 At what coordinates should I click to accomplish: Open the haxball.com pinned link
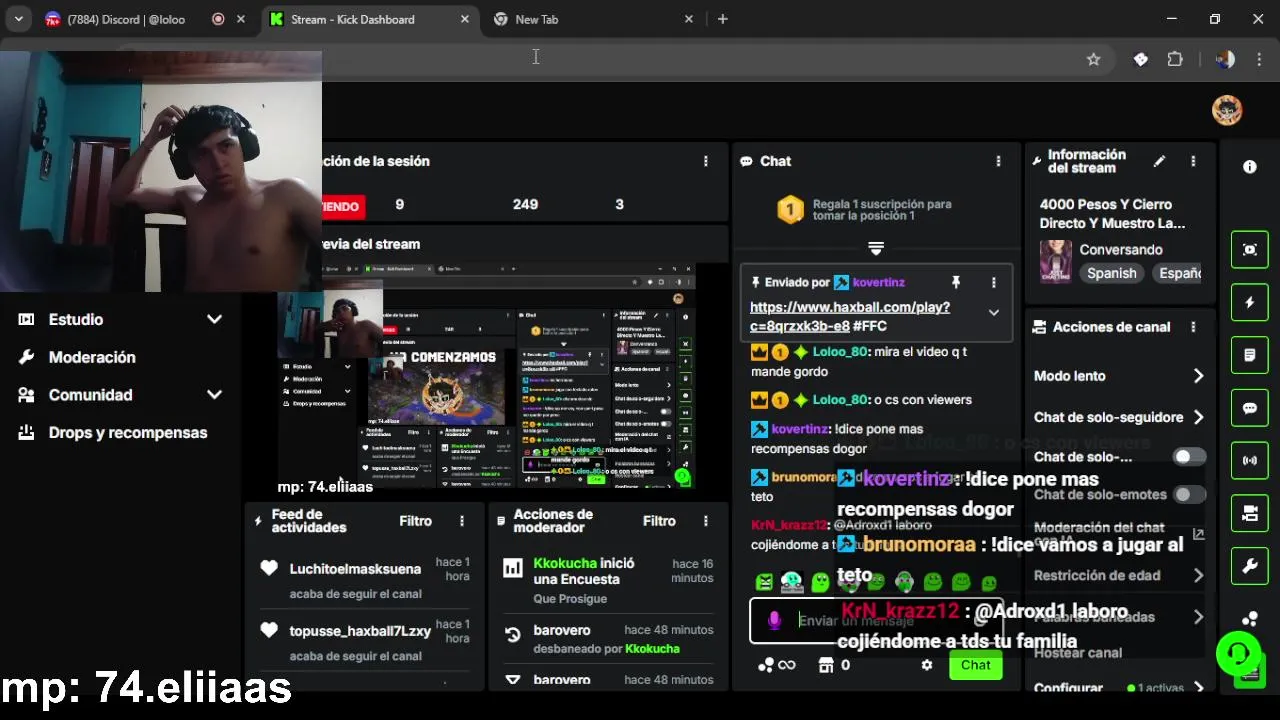[x=850, y=316]
